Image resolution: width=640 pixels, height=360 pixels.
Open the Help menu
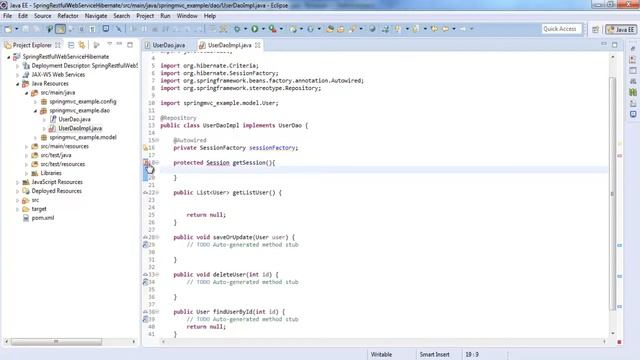(x=210, y=16)
